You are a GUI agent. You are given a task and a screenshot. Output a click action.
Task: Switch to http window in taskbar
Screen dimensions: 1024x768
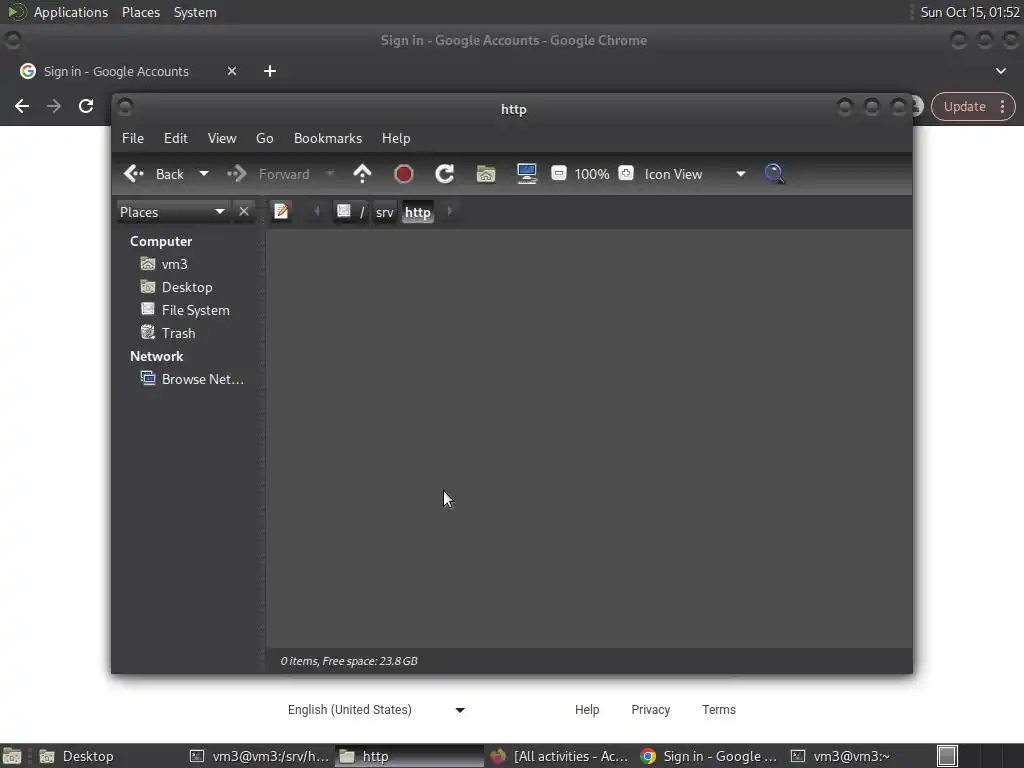click(x=409, y=756)
